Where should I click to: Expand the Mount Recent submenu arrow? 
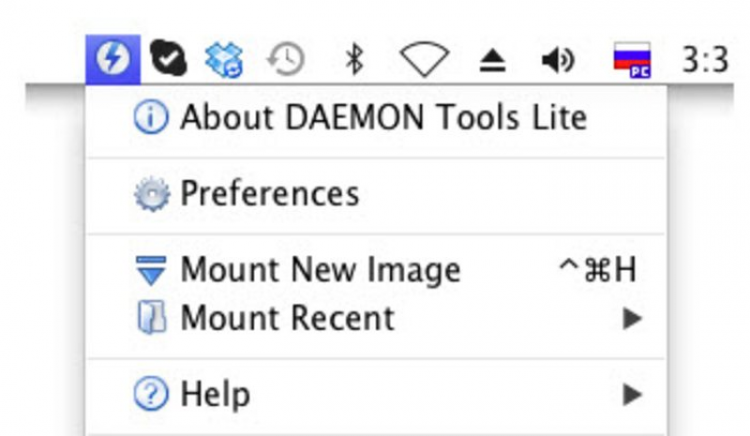coord(630,319)
